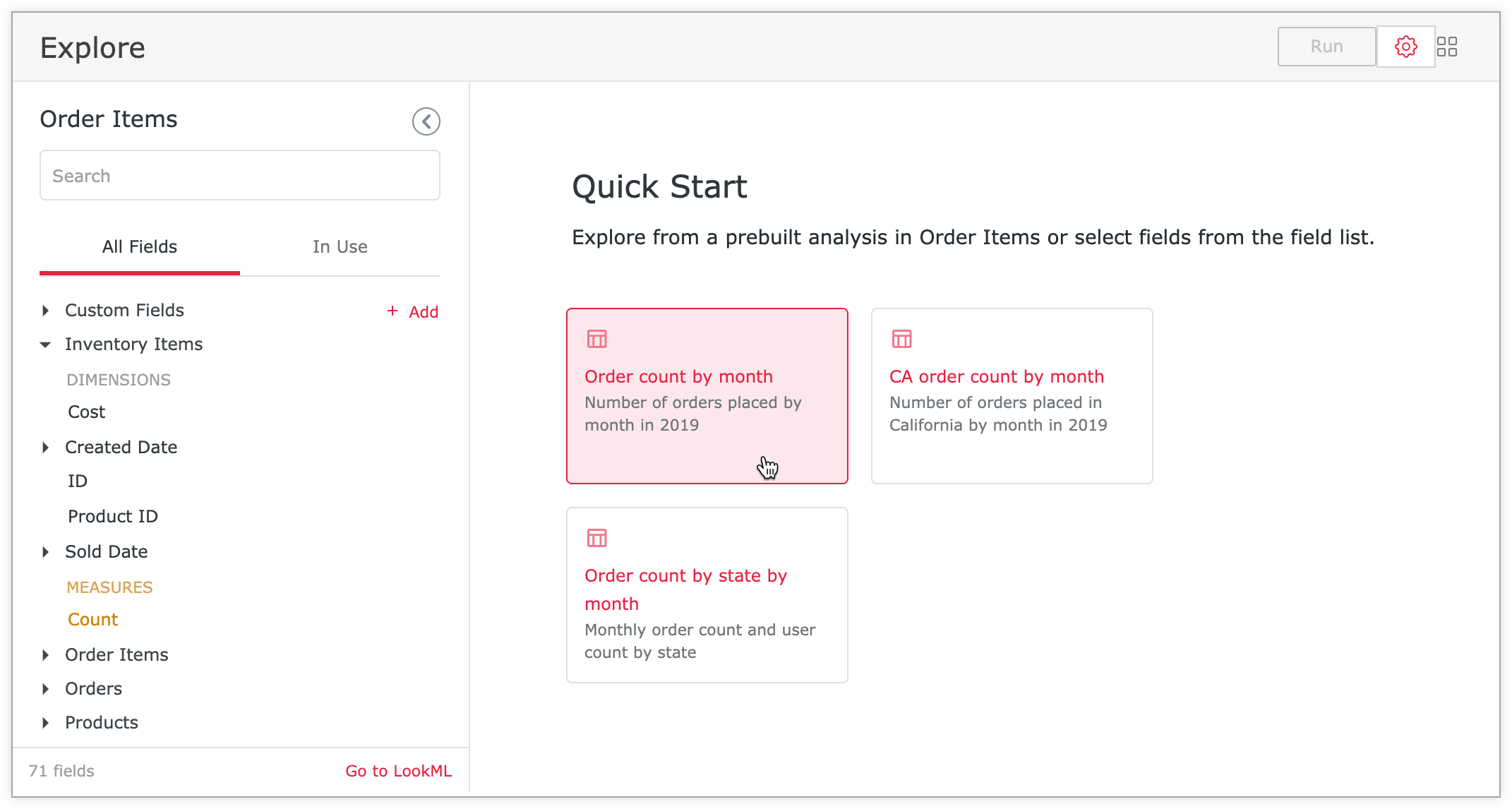
Task: Switch to the In Use tab
Action: pos(340,247)
